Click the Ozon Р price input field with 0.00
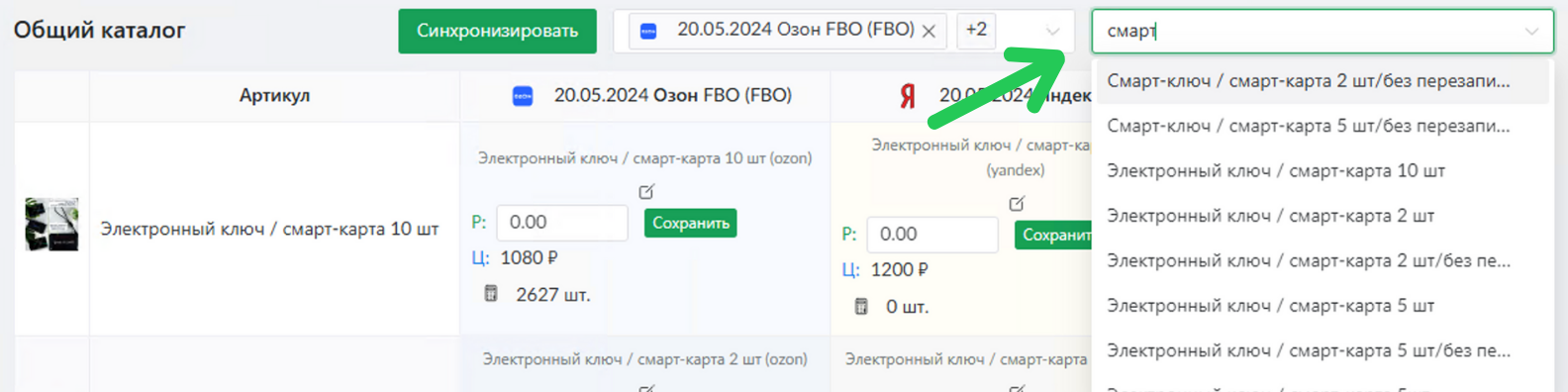The height and width of the screenshot is (392, 1568). tap(562, 223)
